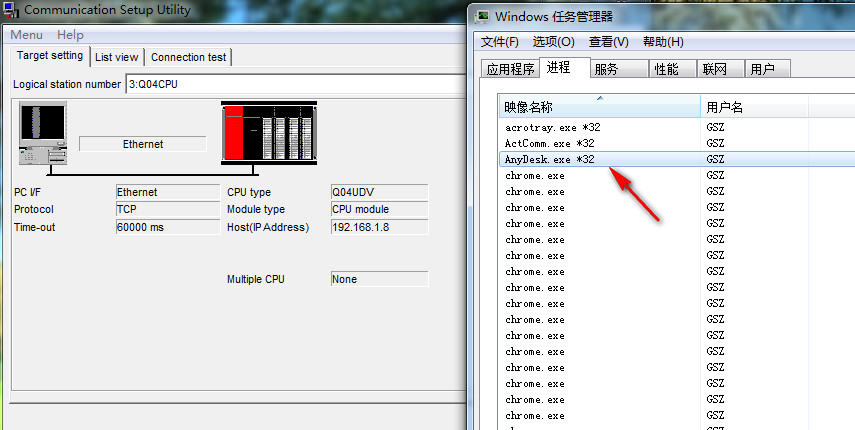The width and height of the screenshot is (855, 430).
Task: Open the Connection test tab
Action: [189, 57]
